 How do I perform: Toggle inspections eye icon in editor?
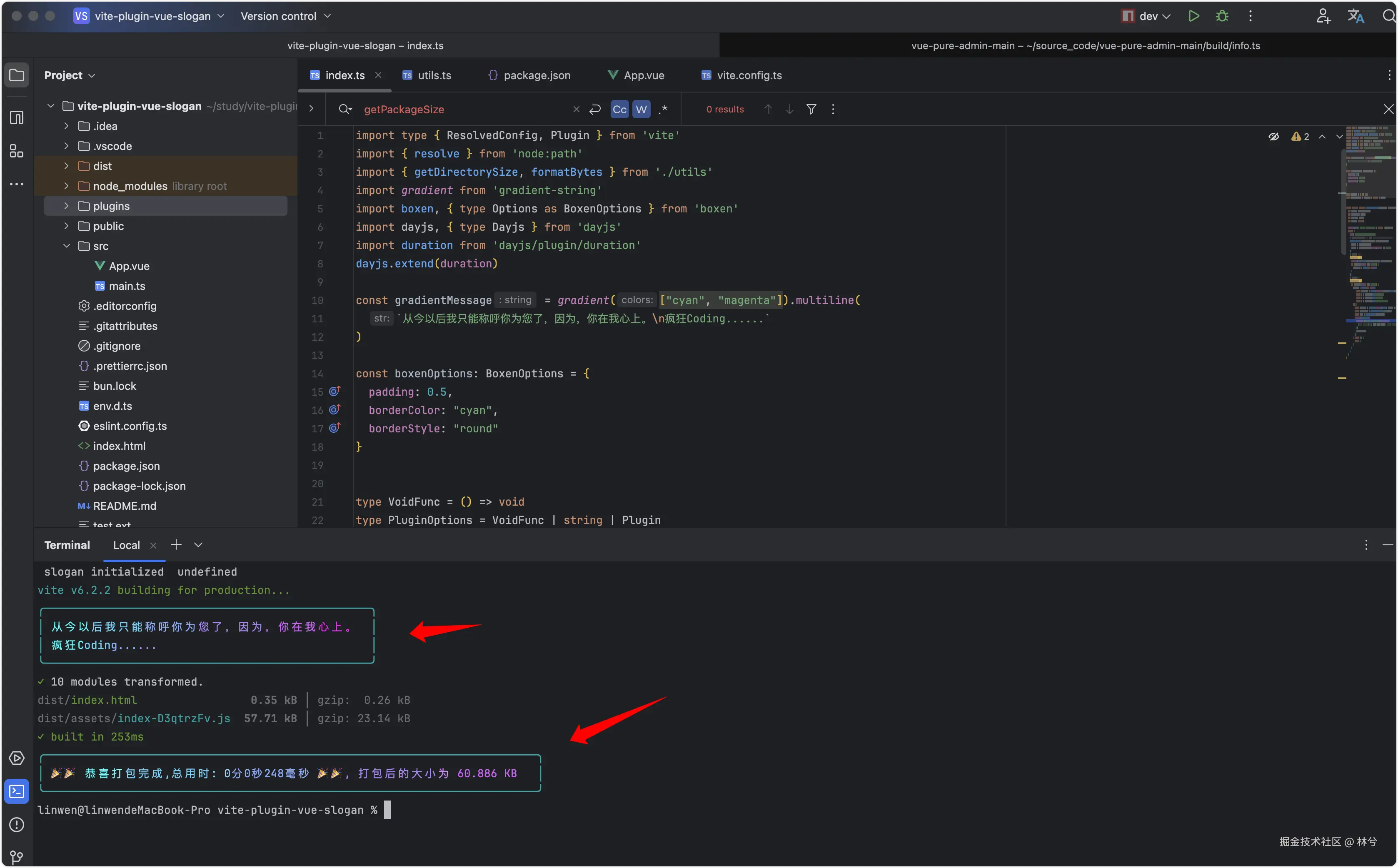coord(1273,137)
